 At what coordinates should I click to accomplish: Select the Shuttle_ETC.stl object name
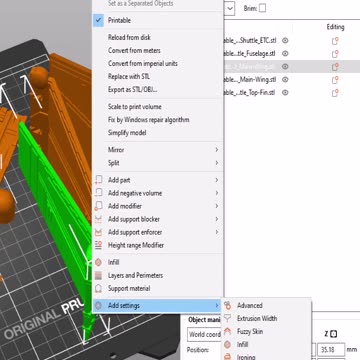250,41
